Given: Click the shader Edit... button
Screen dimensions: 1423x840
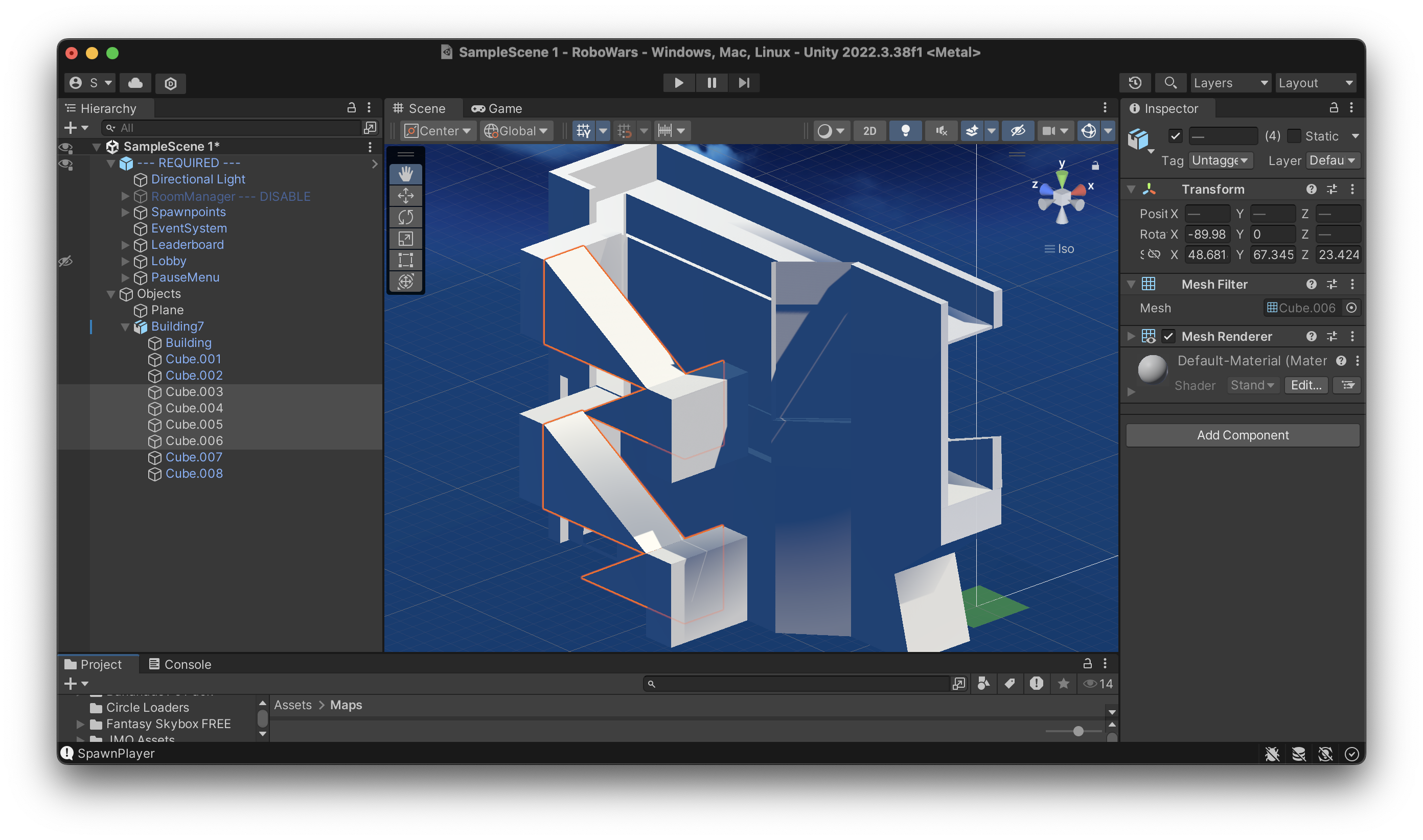Looking at the screenshot, I should [x=1305, y=385].
